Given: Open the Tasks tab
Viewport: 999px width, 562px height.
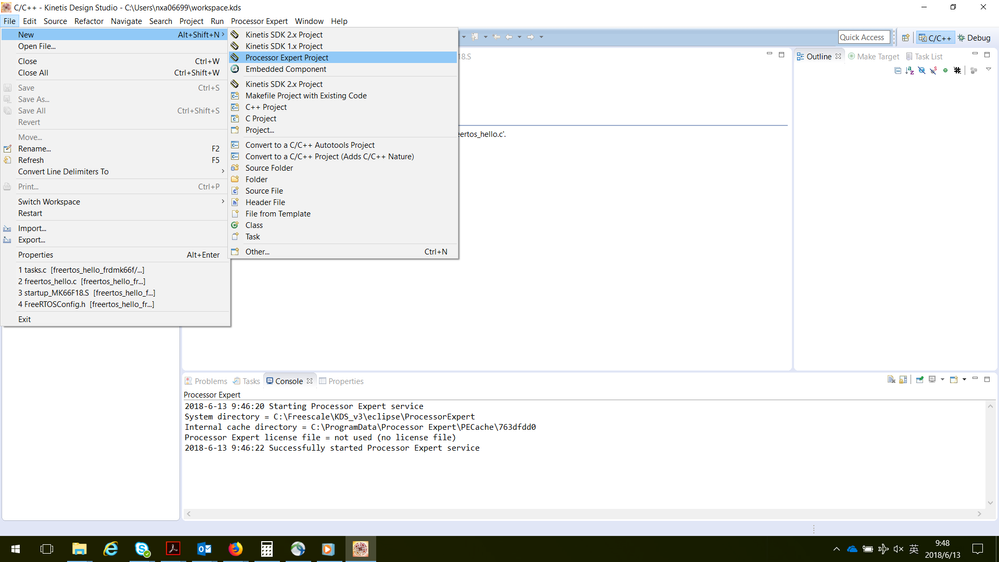Looking at the screenshot, I should [246, 381].
